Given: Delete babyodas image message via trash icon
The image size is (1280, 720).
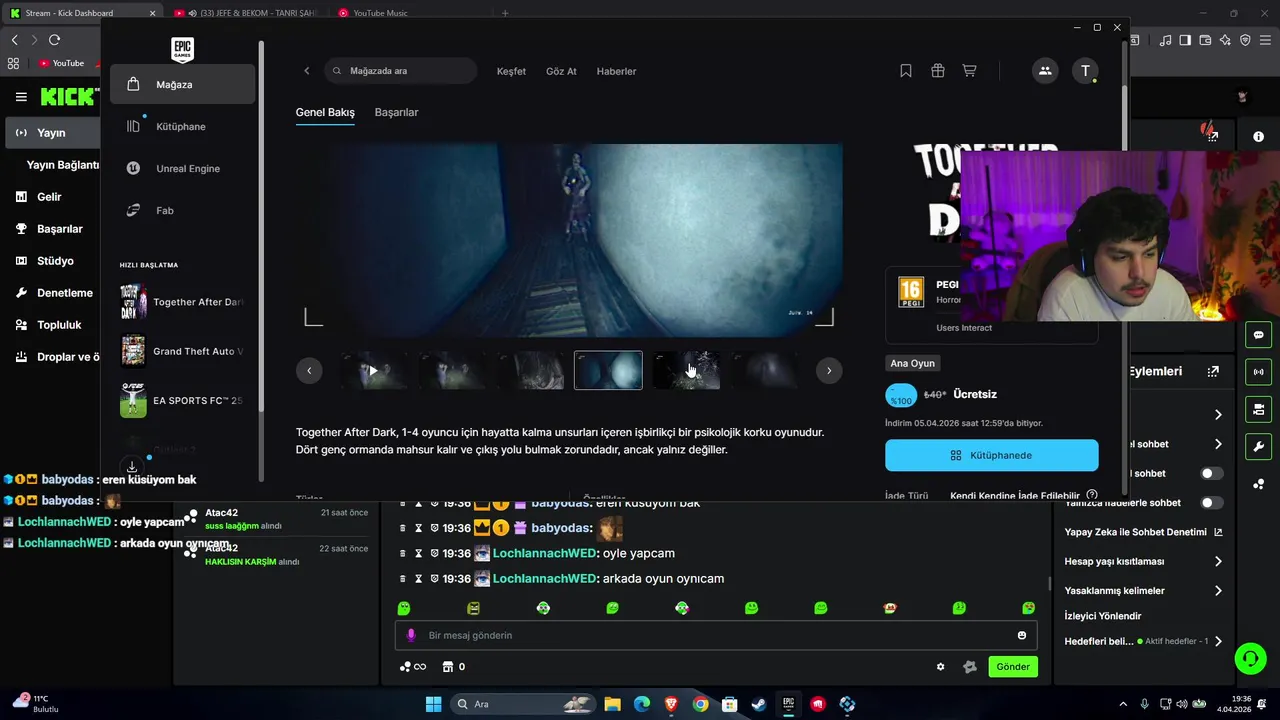Looking at the screenshot, I should 403,528.
